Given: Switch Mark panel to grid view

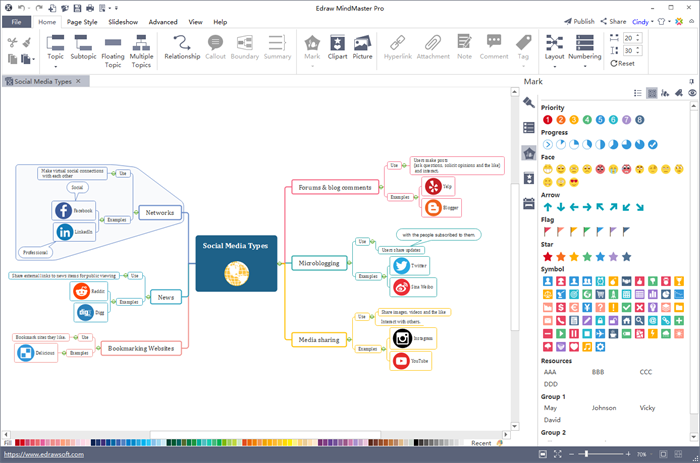Looking at the screenshot, I should click(x=652, y=92).
